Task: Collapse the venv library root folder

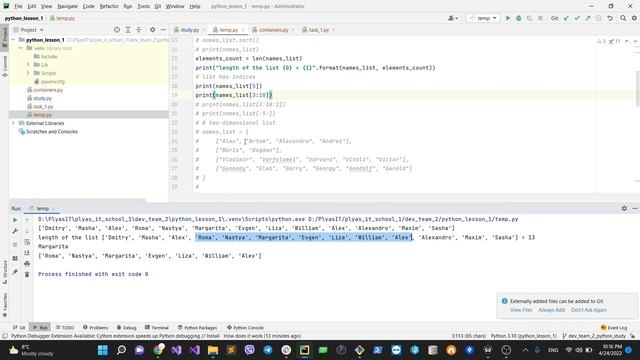Action: (x=20, y=48)
